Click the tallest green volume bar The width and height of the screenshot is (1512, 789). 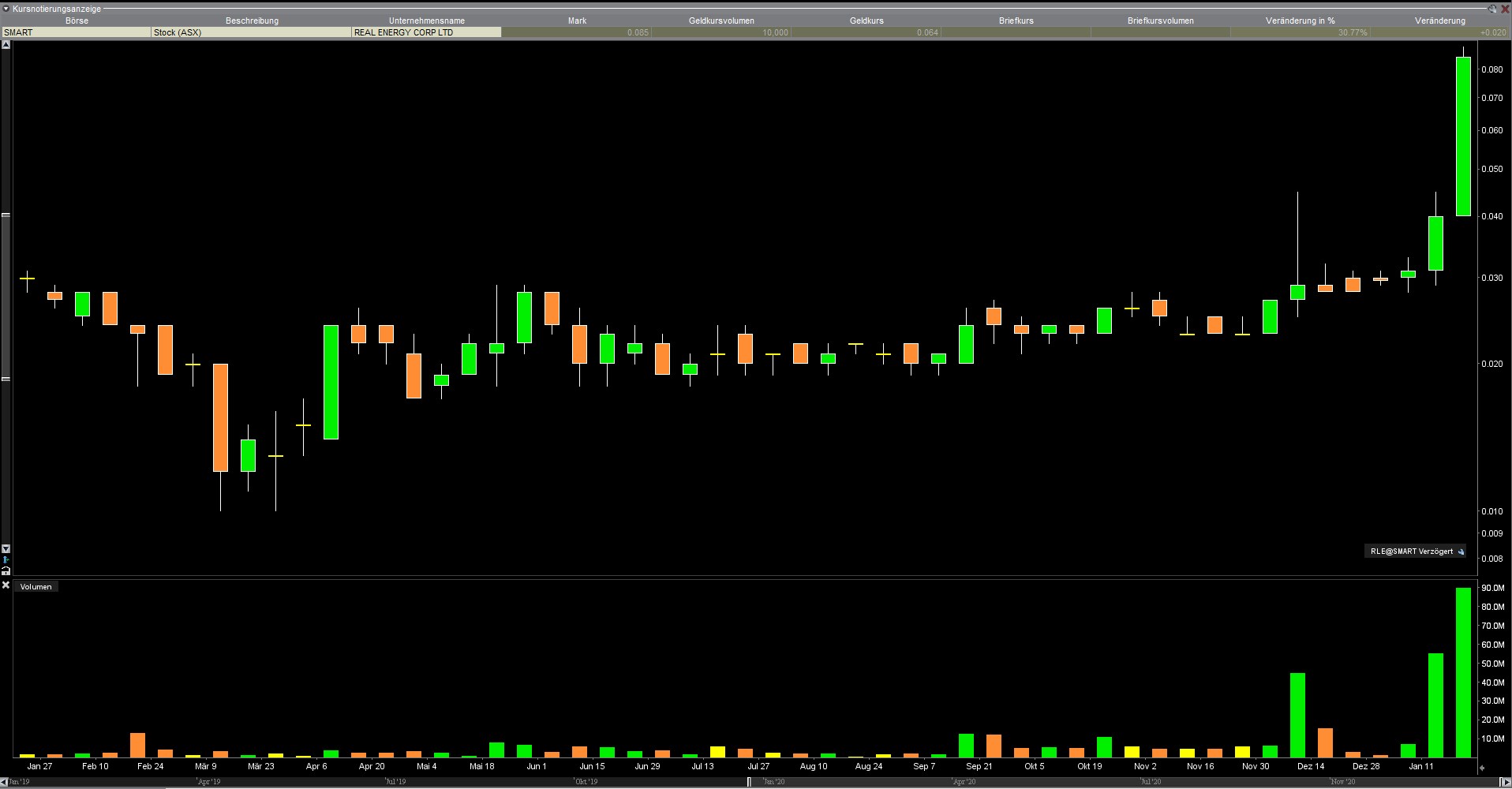1463,672
